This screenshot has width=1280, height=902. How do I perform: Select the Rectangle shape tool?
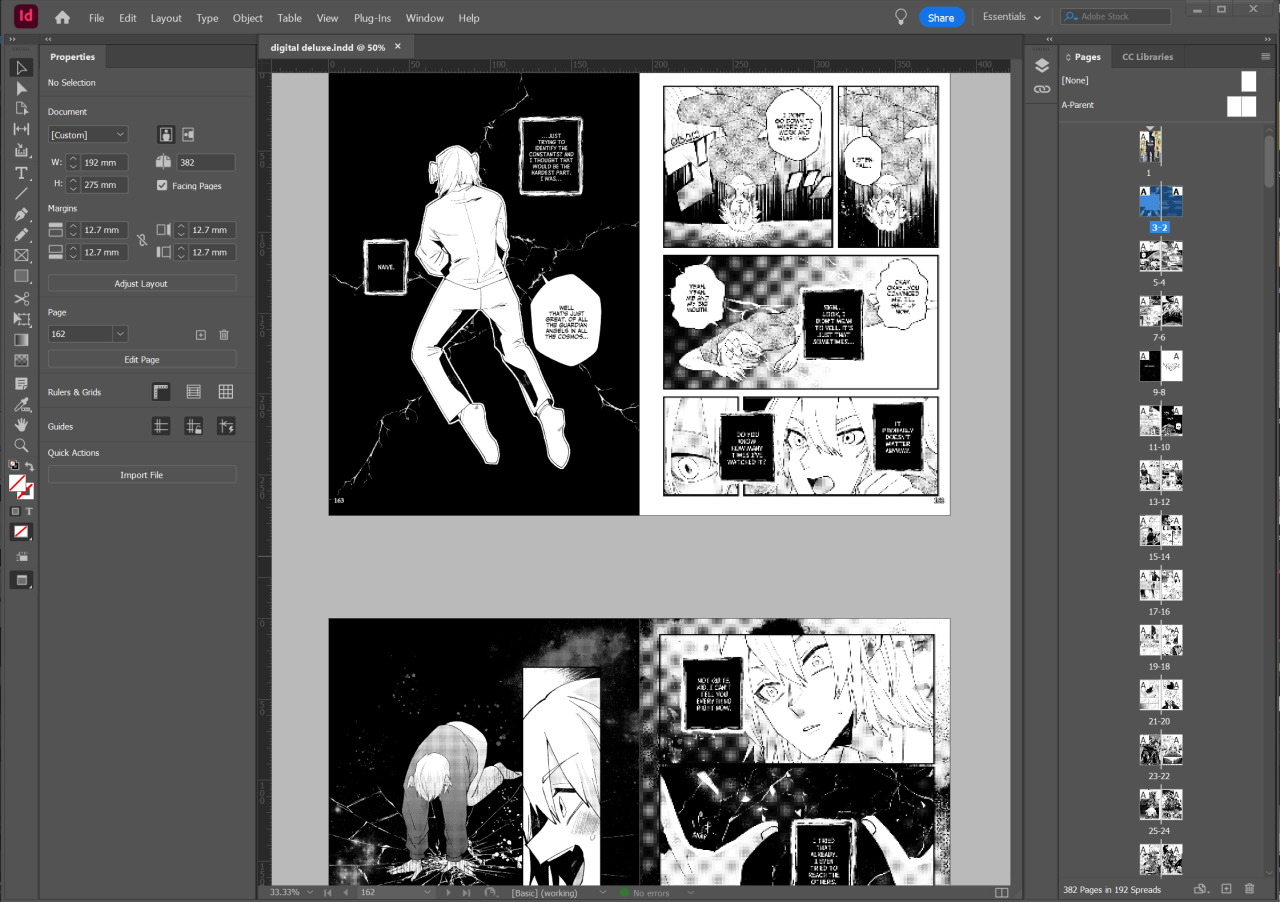(22, 275)
